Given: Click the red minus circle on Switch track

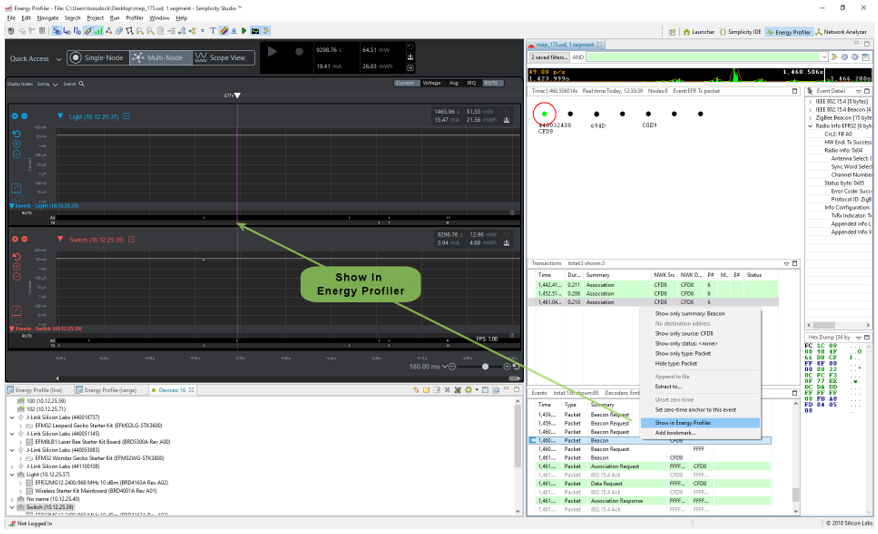Looking at the screenshot, I should pos(24,239).
